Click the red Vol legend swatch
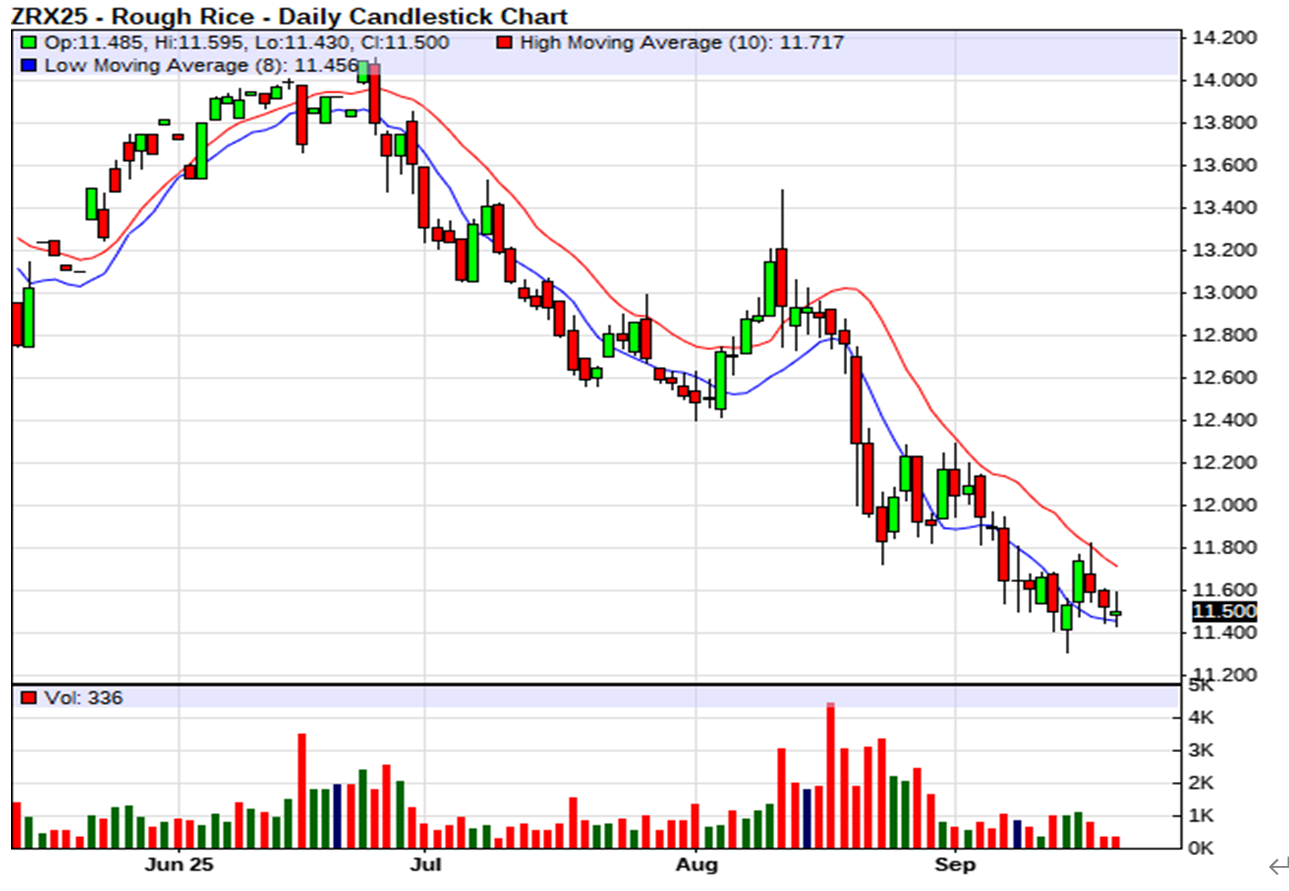The height and width of the screenshot is (891, 1289). [29, 698]
